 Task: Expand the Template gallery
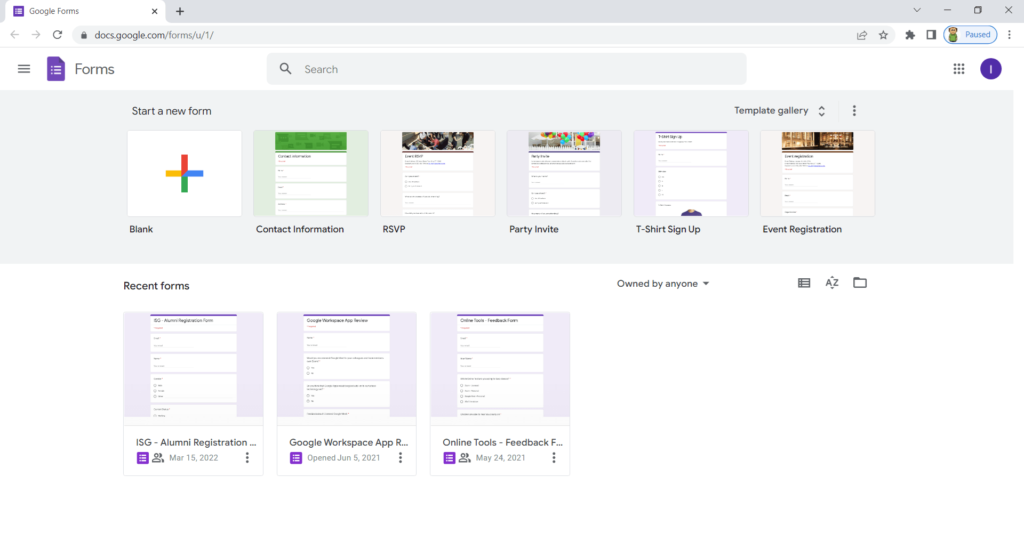pos(780,110)
